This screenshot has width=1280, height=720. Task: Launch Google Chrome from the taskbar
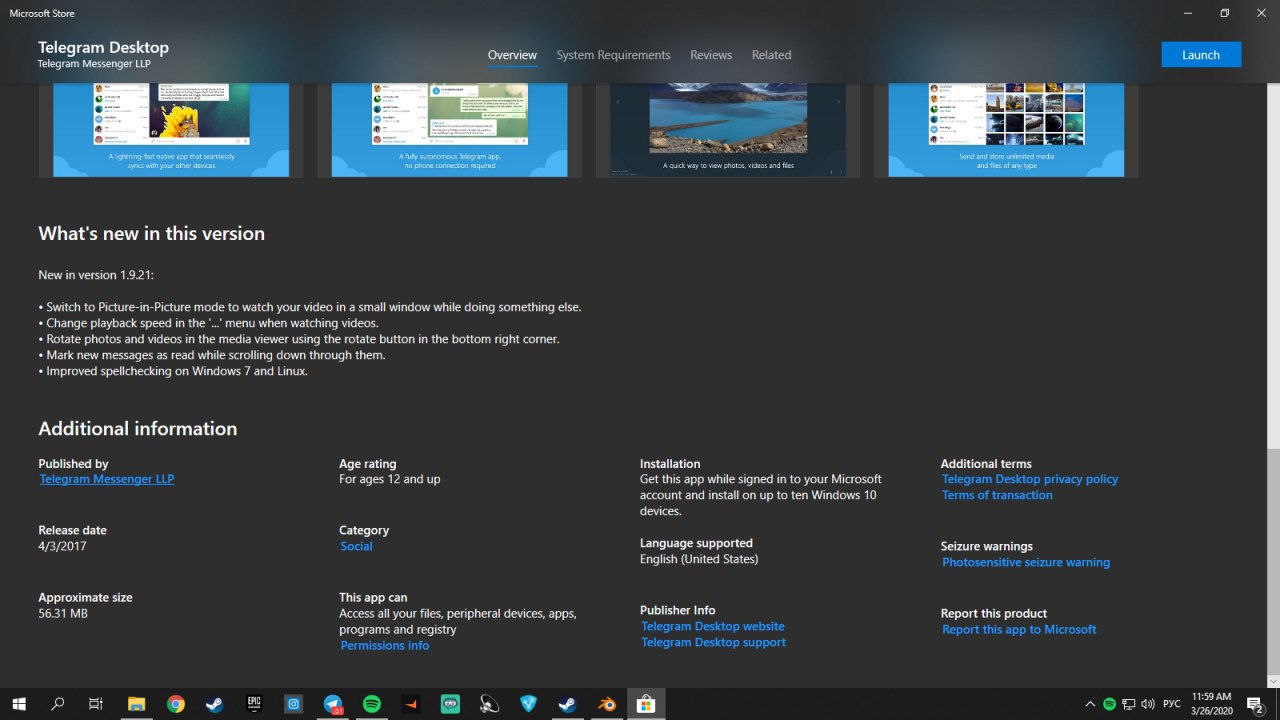[175, 704]
